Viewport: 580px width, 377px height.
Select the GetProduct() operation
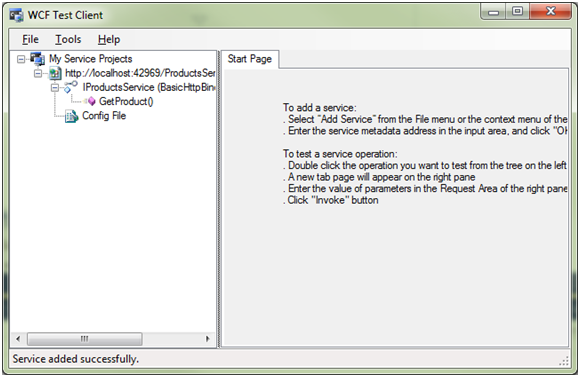126,101
